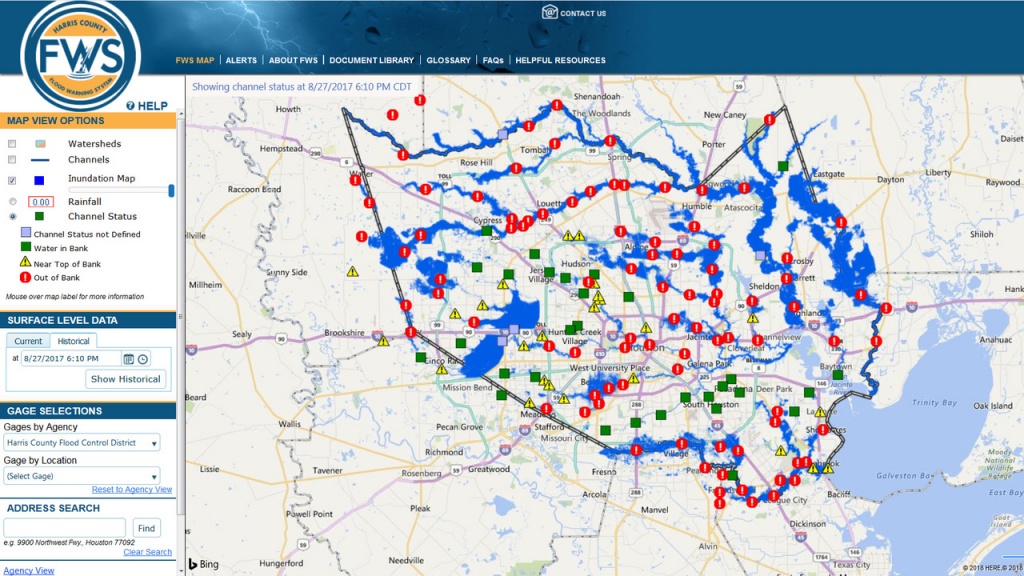Click the yellow warning marker near Sunny Side
1024x576 pixels.
pos(352,271)
